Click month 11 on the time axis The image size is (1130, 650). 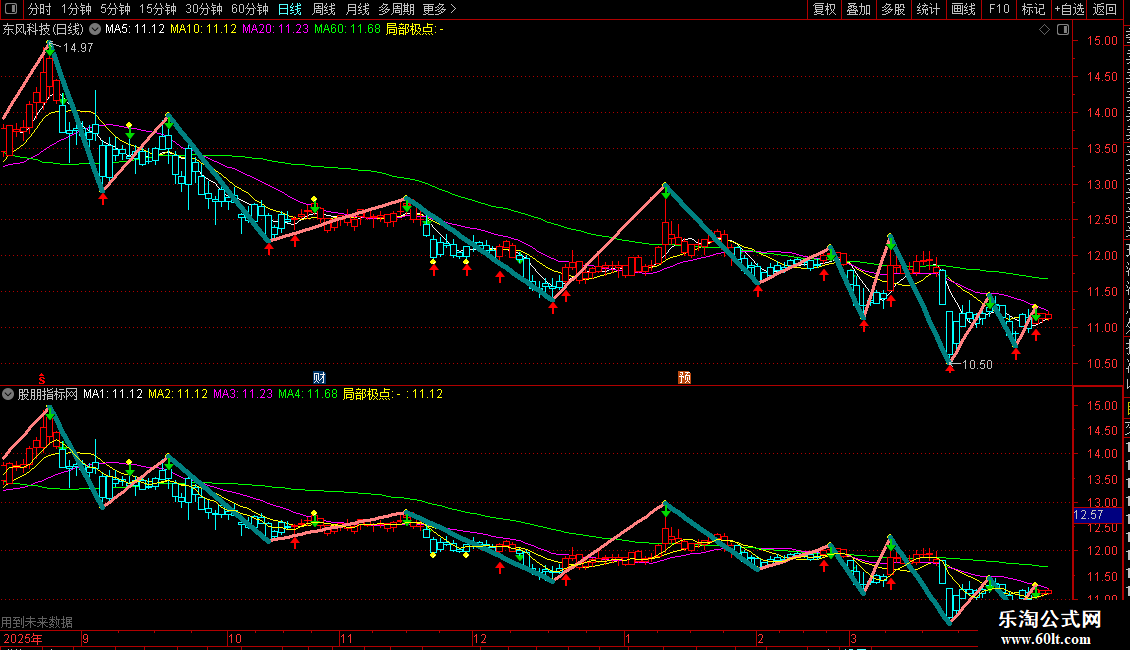tap(347, 638)
